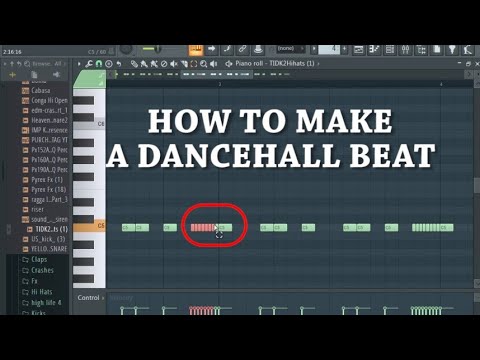Select the Mute tool in piano roll
Screen dimensions: 480x360
coord(174,64)
